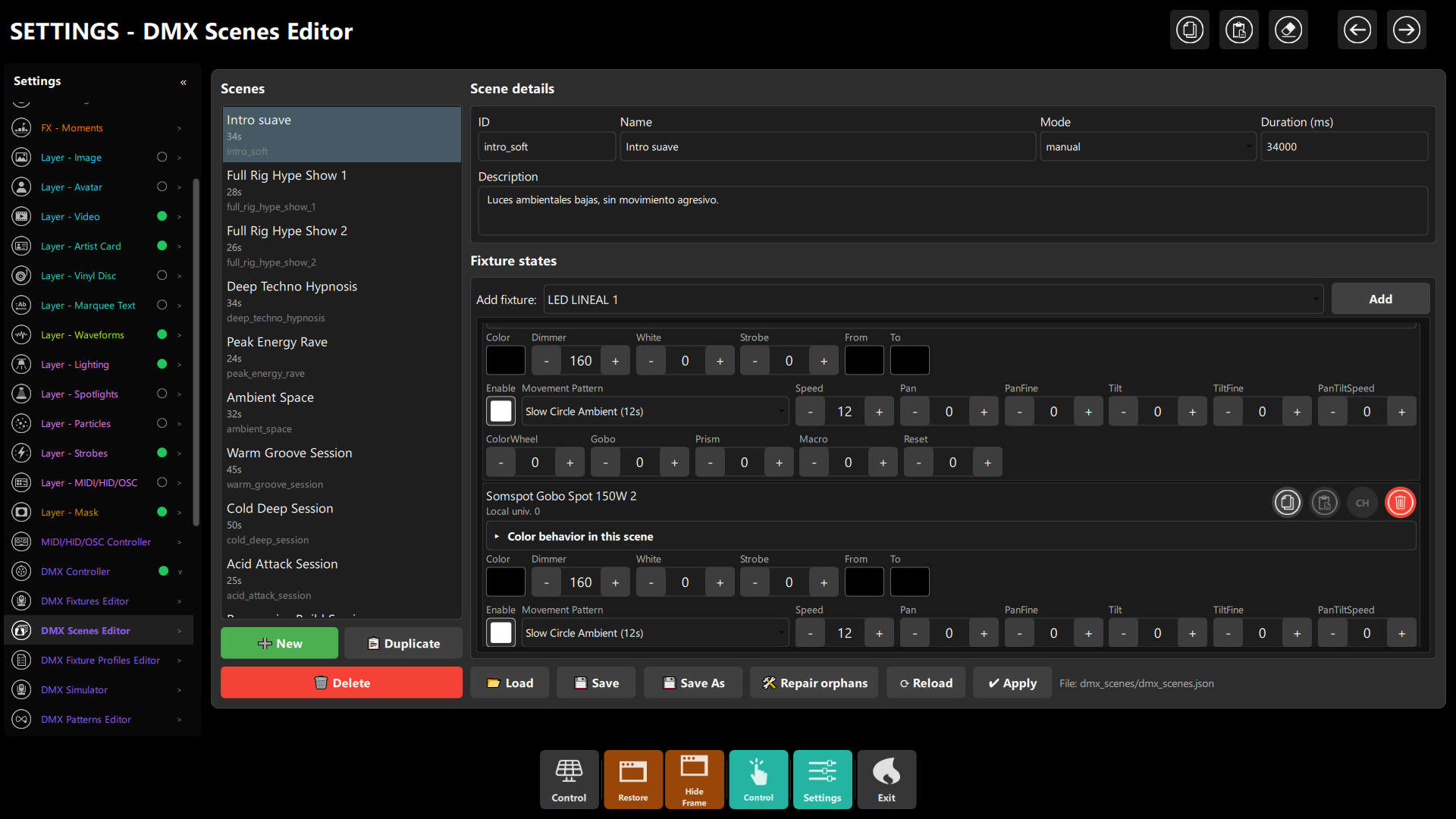Open Movement Pattern dropdown of Somspot Gobo Spot 2
Screen dimensions: 1456x819
coord(655,632)
